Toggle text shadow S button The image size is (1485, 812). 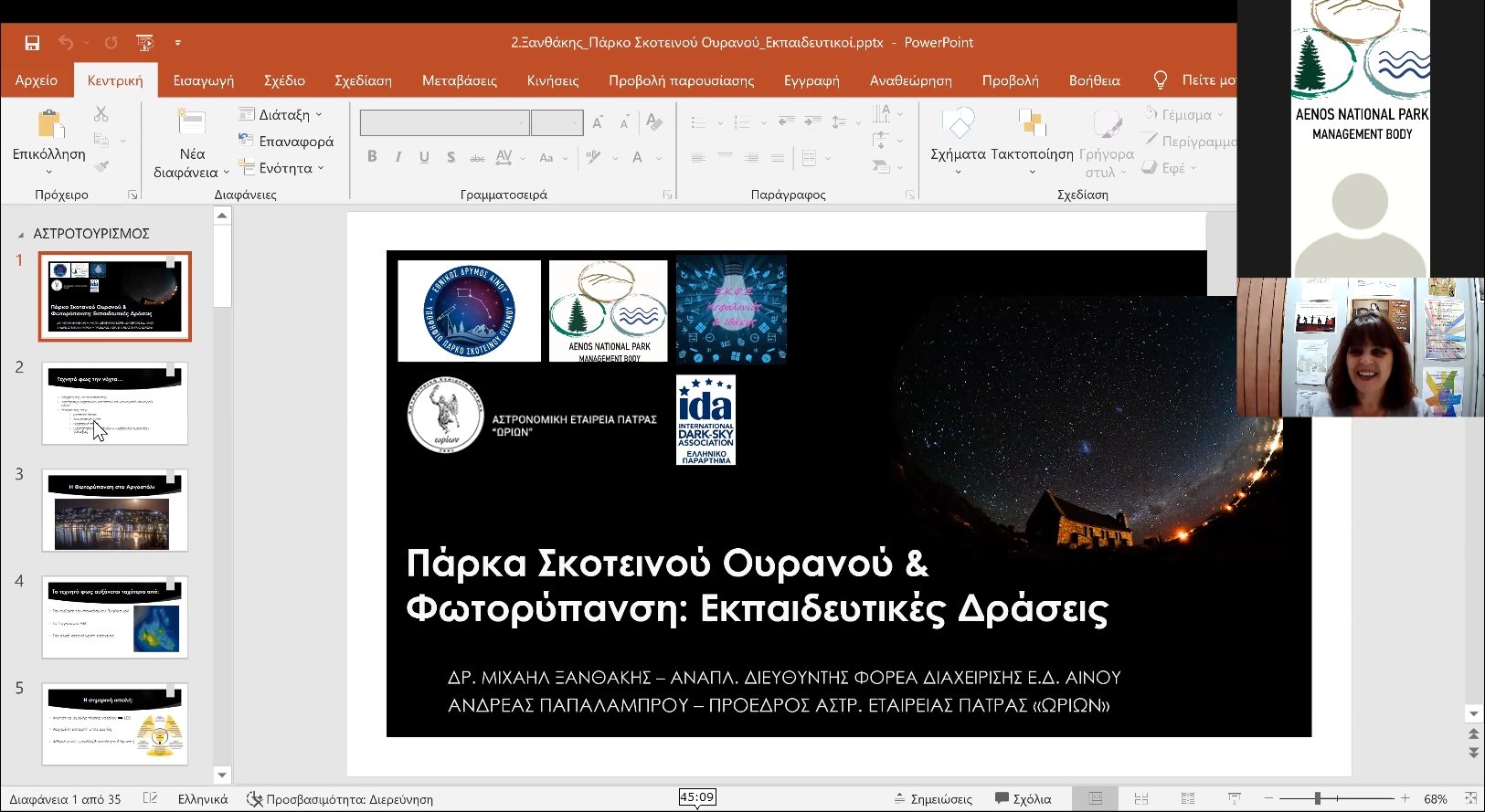pyautogui.click(x=451, y=157)
